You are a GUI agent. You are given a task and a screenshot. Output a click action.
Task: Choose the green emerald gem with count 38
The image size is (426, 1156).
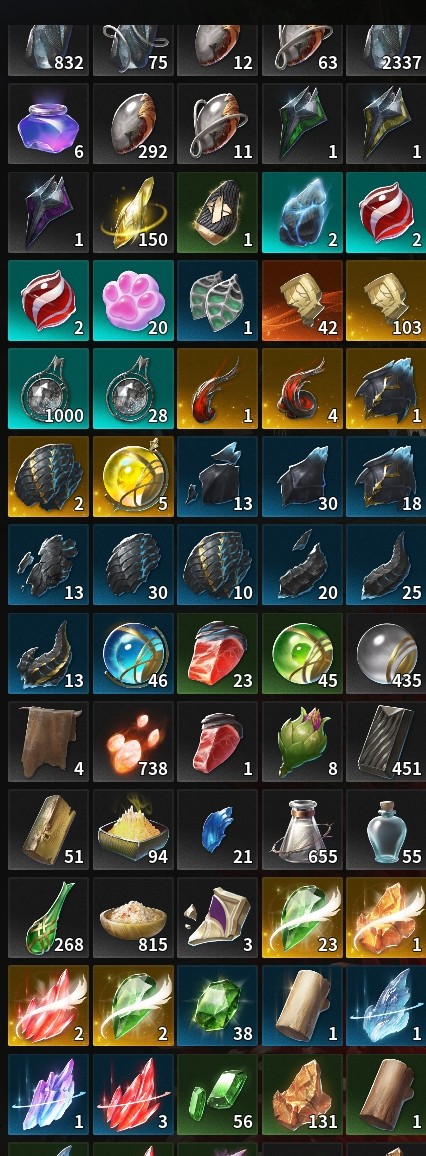pyautogui.click(x=217, y=1006)
